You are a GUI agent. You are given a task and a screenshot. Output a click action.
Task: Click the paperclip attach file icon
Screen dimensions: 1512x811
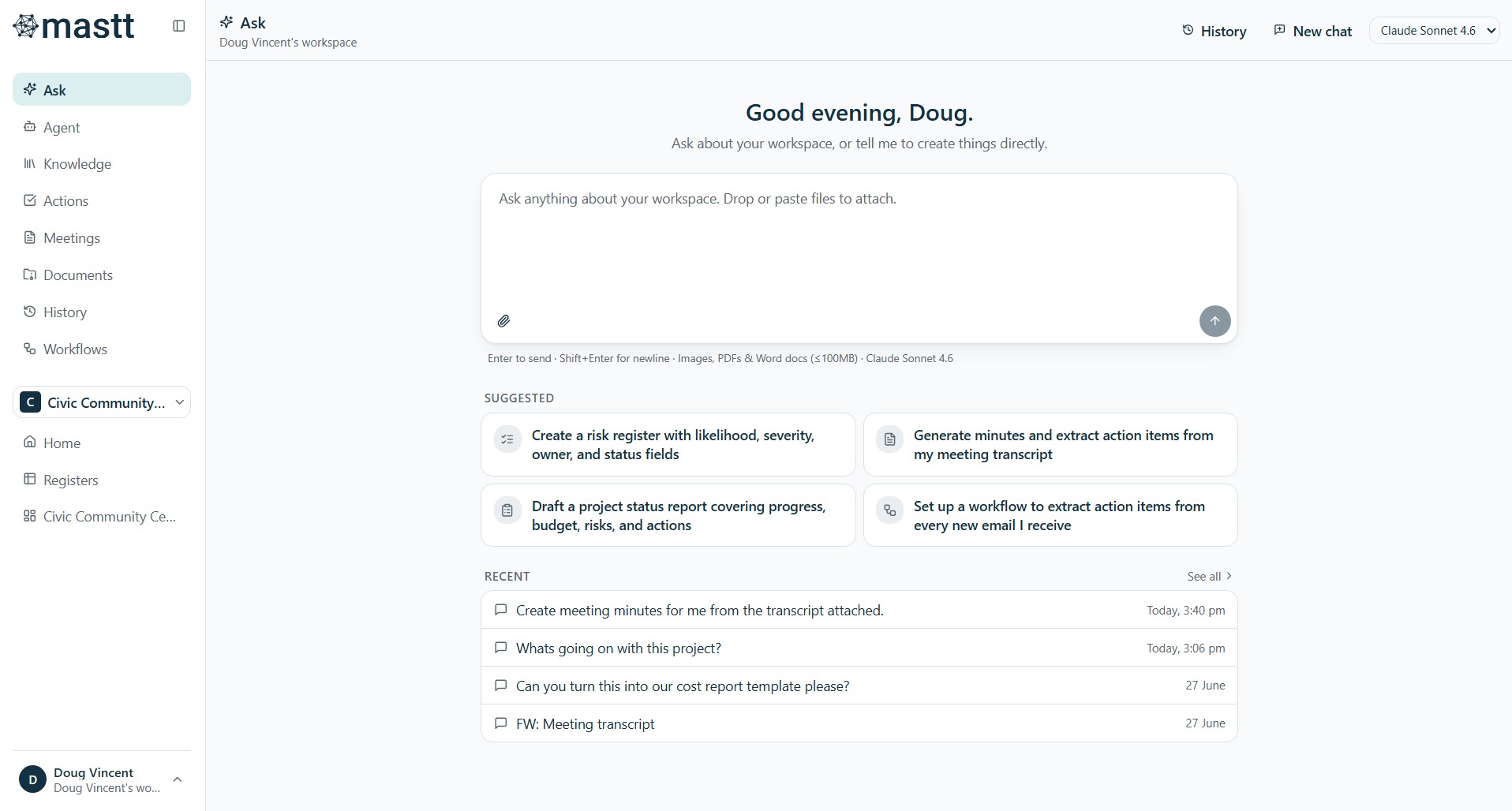point(503,321)
